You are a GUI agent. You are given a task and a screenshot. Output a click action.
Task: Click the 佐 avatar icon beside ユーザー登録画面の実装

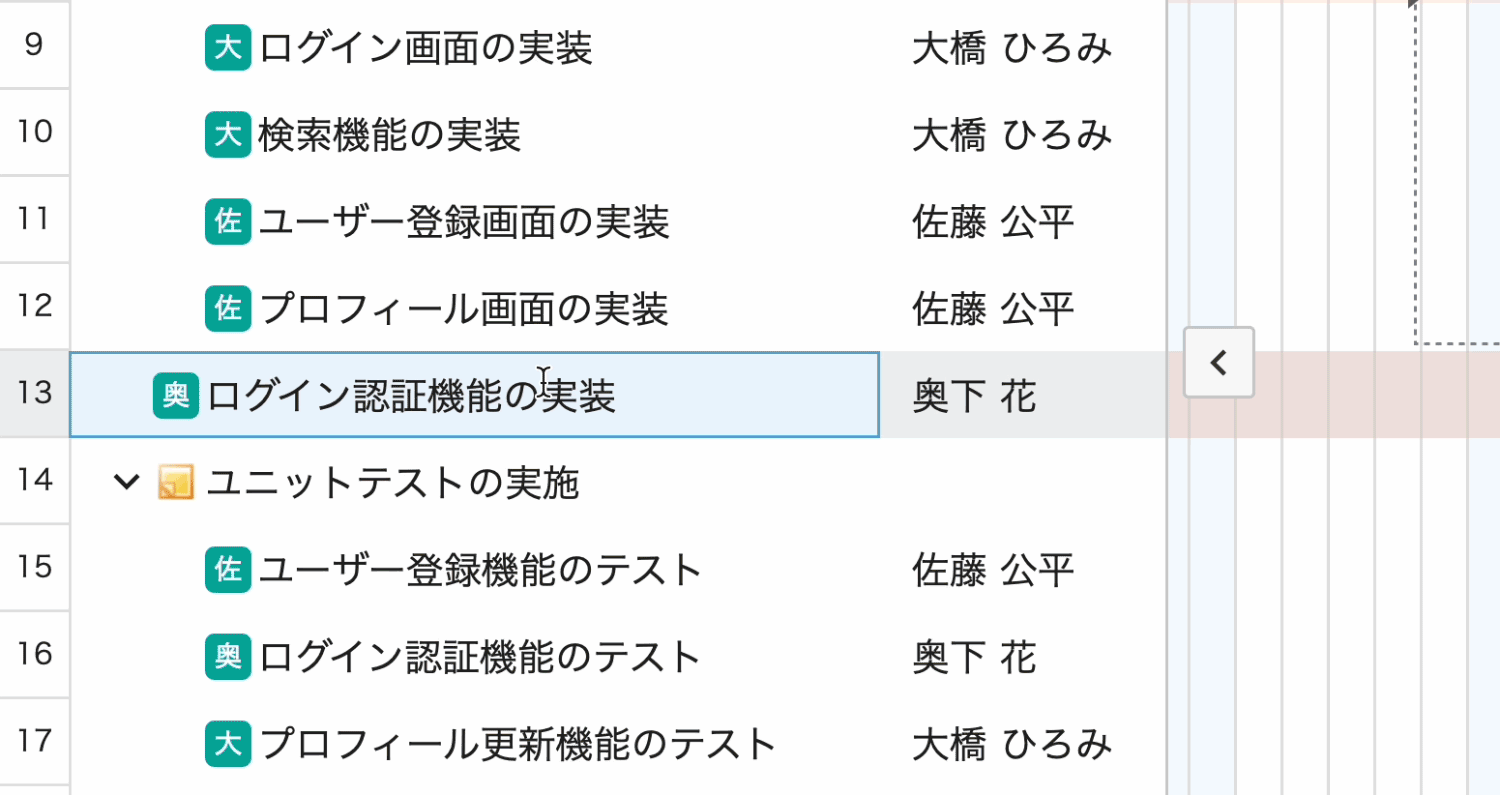tap(228, 222)
